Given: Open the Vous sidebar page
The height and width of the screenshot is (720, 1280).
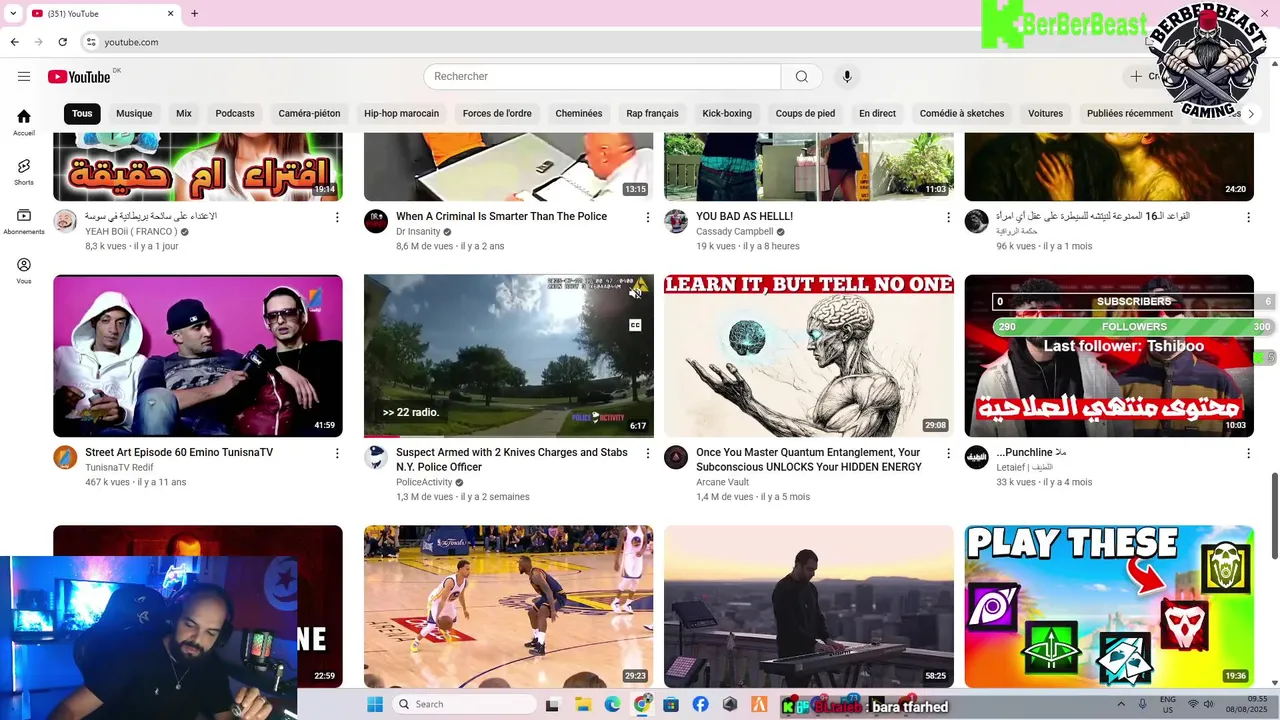Looking at the screenshot, I should [x=24, y=271].
